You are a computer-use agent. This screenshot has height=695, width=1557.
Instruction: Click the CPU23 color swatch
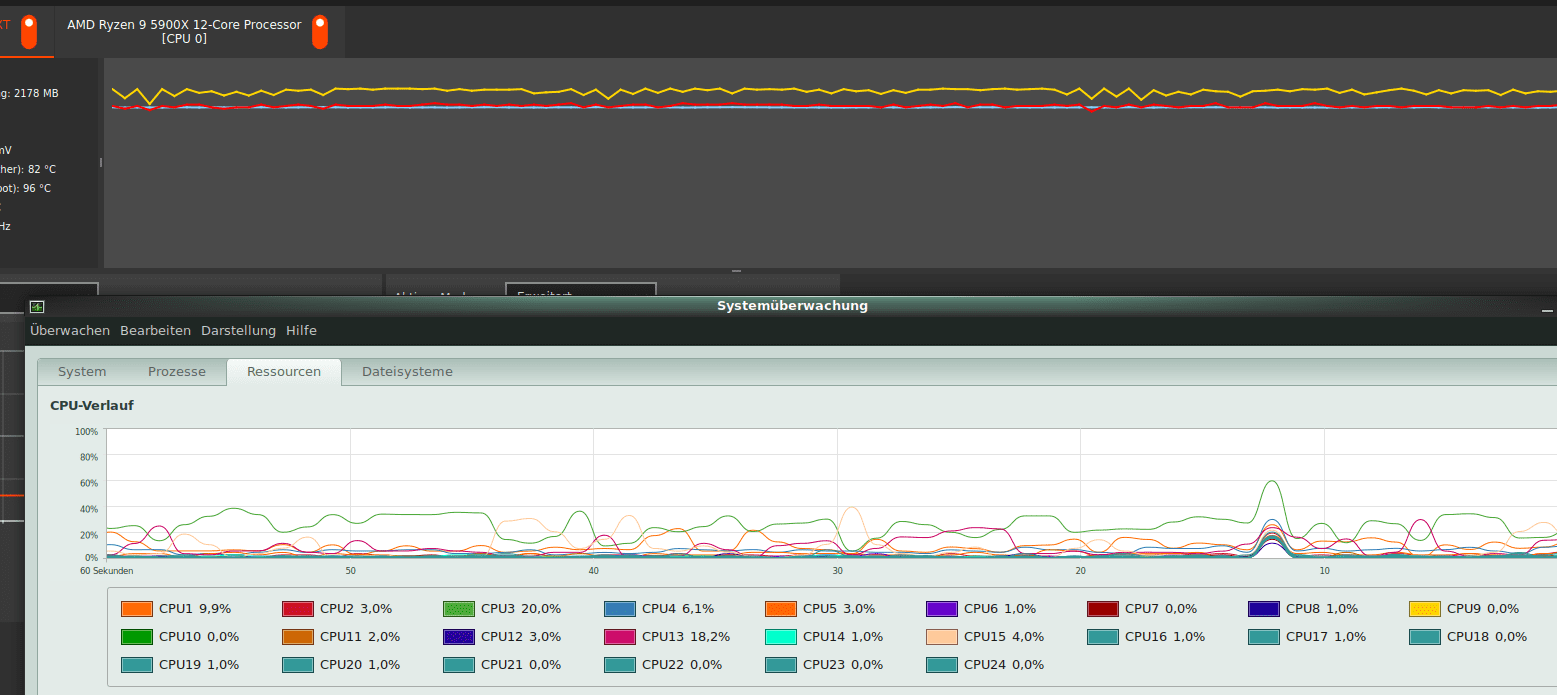[x=781, y=664]
